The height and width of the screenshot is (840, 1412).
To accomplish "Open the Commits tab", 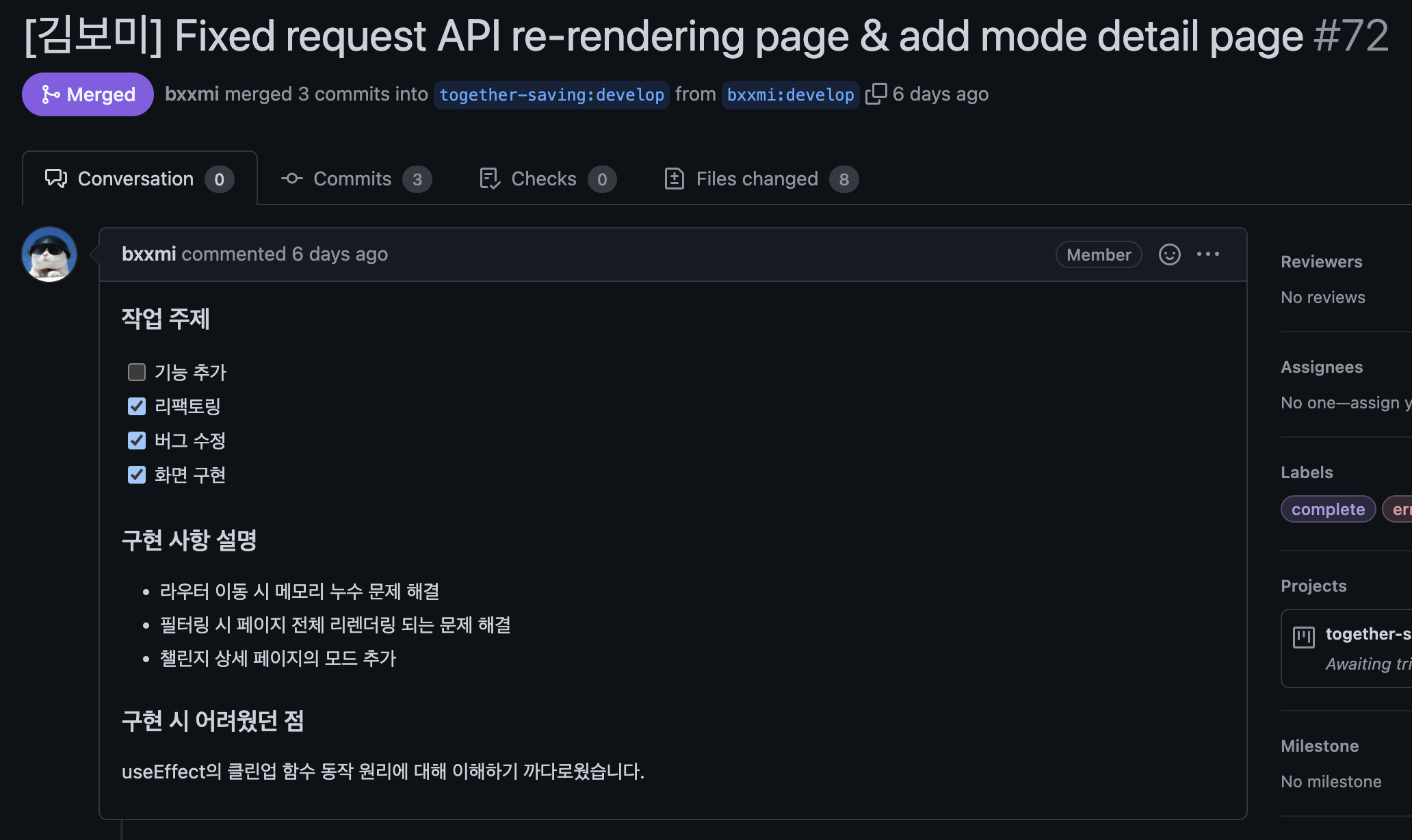I will pyautogui.click(x=356, y=179).
